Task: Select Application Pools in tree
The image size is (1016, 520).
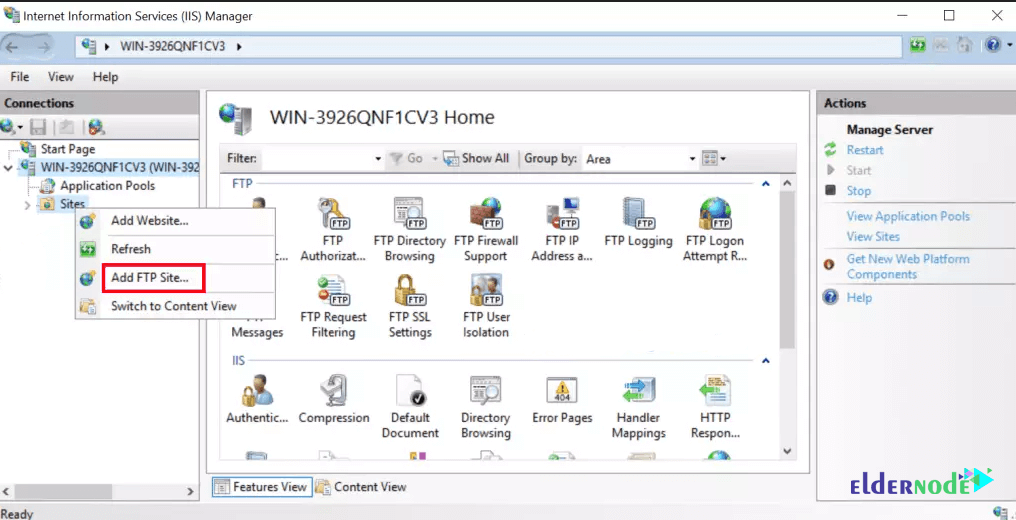Action: point(107,186)
